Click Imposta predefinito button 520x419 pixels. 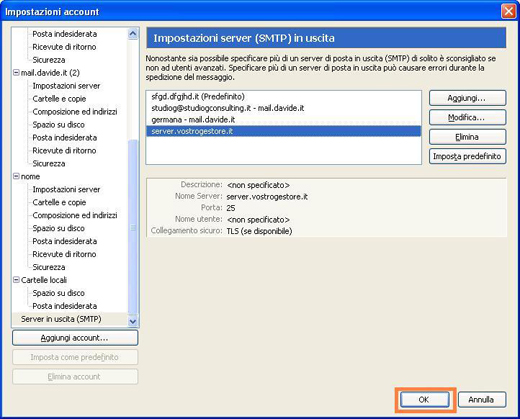click(467, 156)
